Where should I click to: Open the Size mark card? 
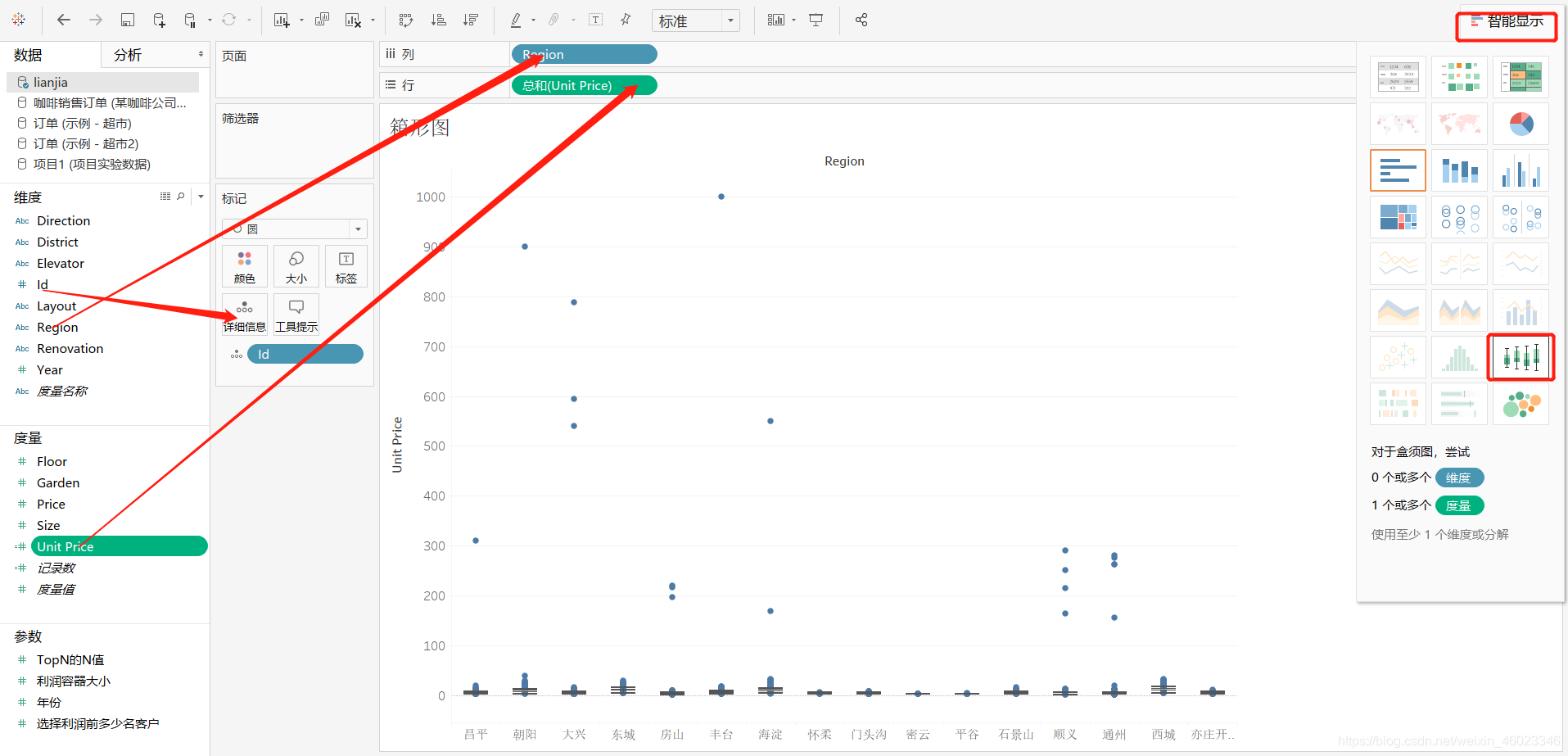[296, 266]
